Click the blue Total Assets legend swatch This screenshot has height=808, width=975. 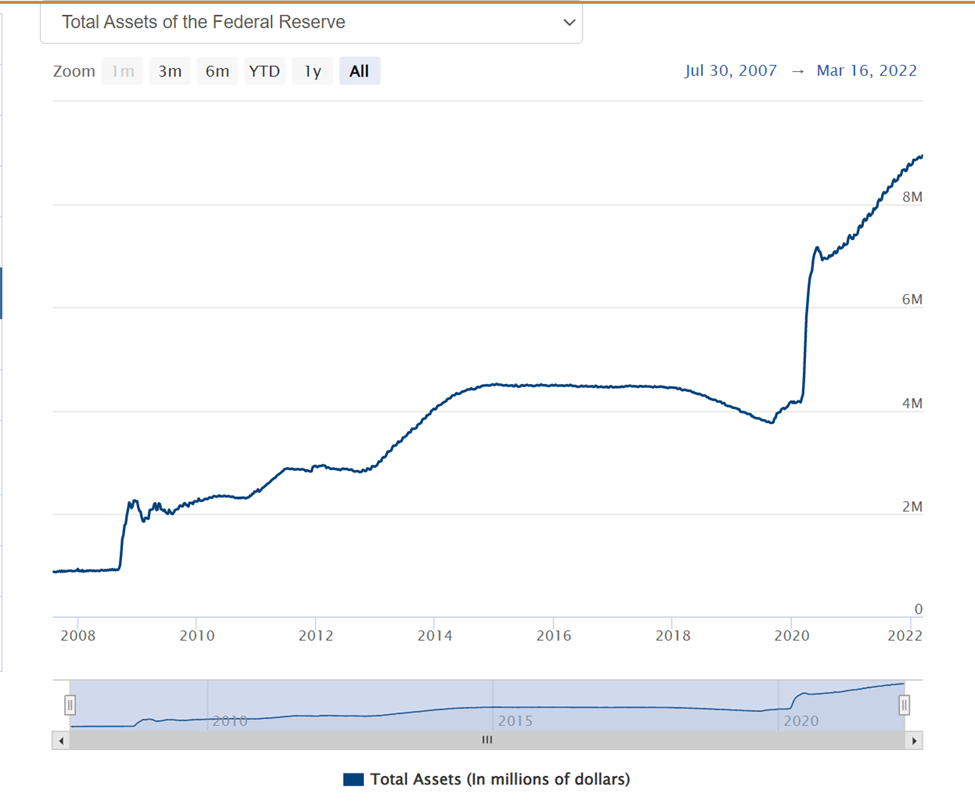pos(352,779)
